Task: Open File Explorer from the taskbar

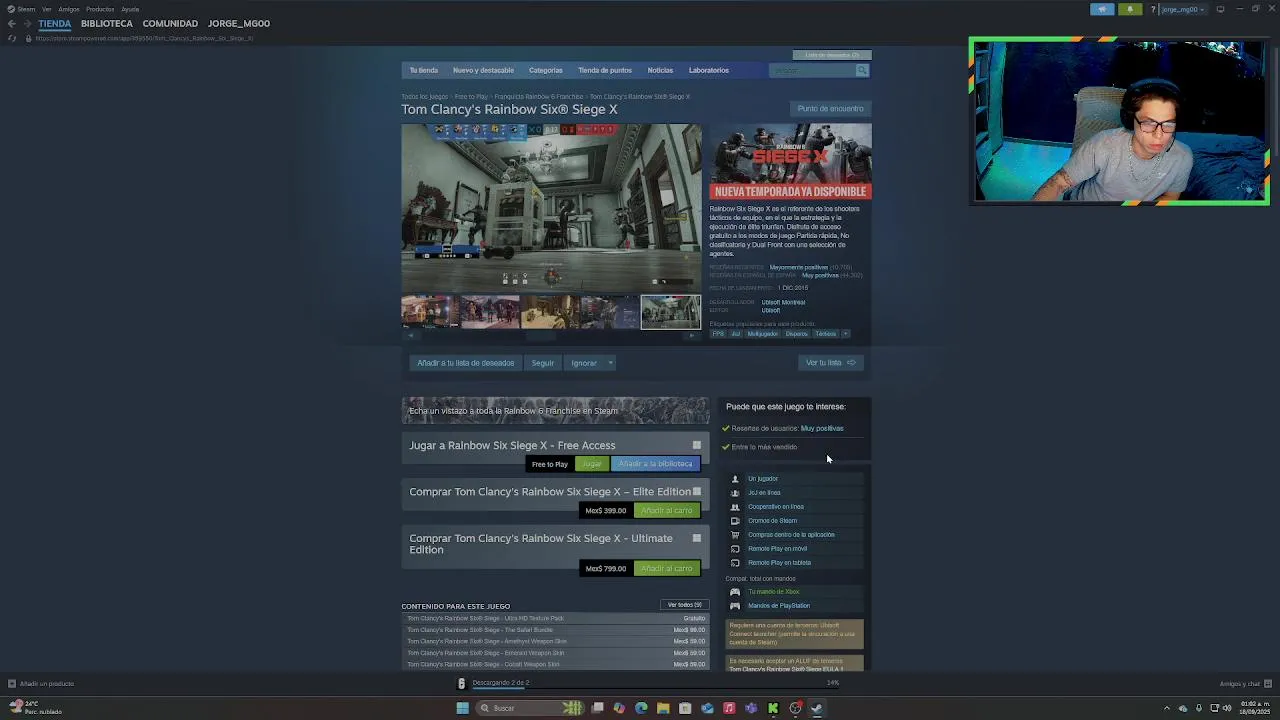Action: (663, 708)
